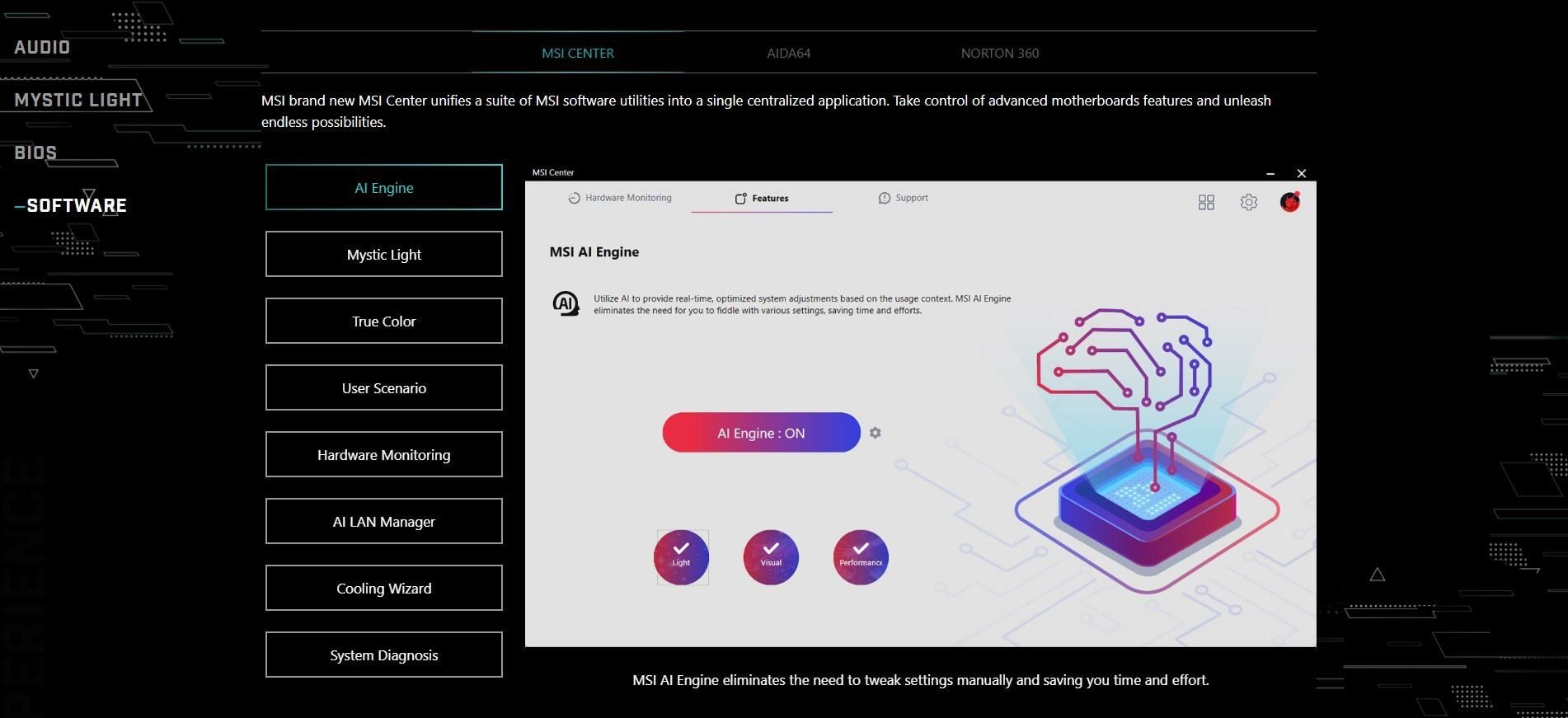Click the down triangle below sidebar menu

pos(34,373)
